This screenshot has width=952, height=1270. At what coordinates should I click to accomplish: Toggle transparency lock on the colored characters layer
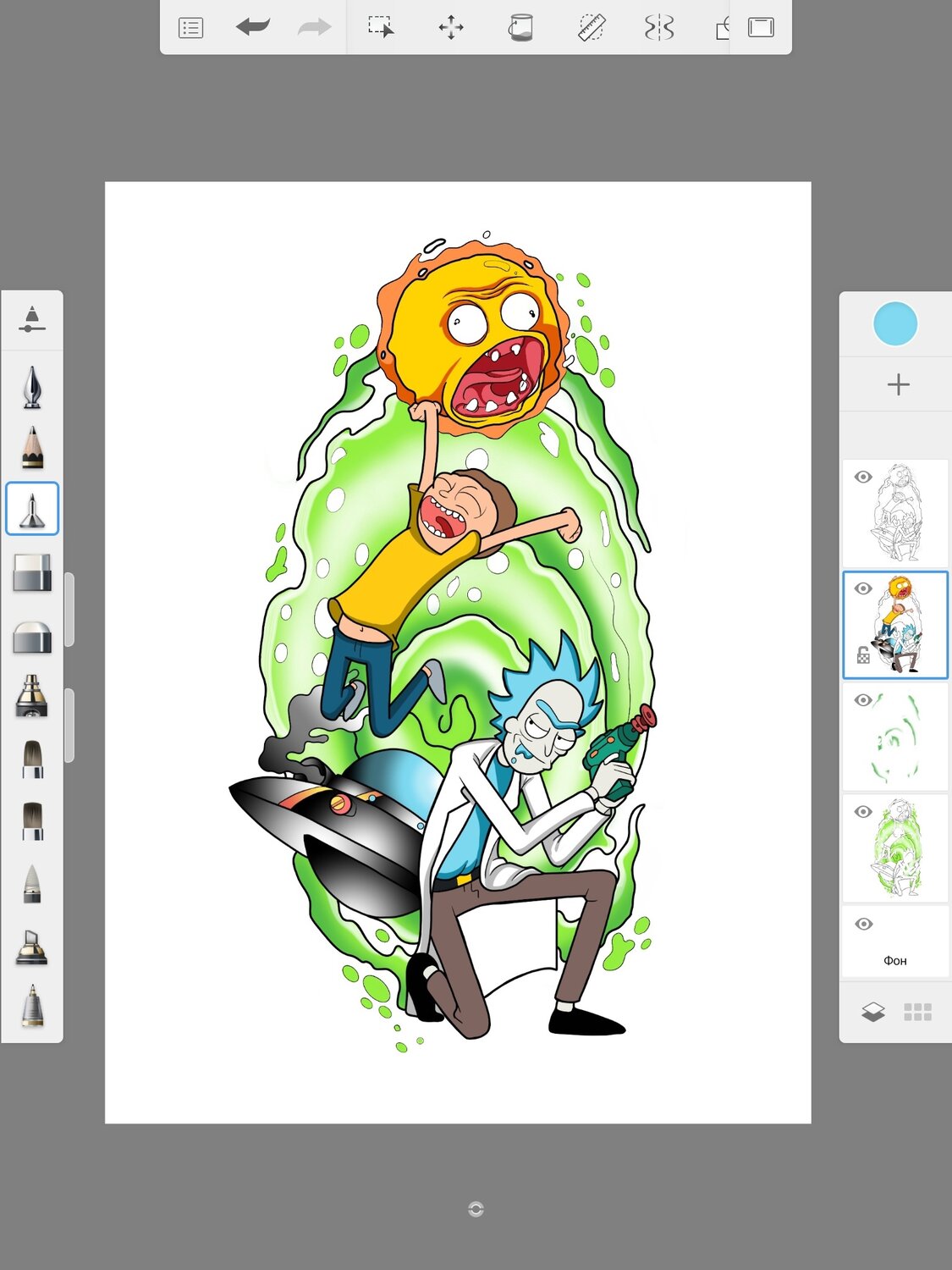tap(863, 655)
